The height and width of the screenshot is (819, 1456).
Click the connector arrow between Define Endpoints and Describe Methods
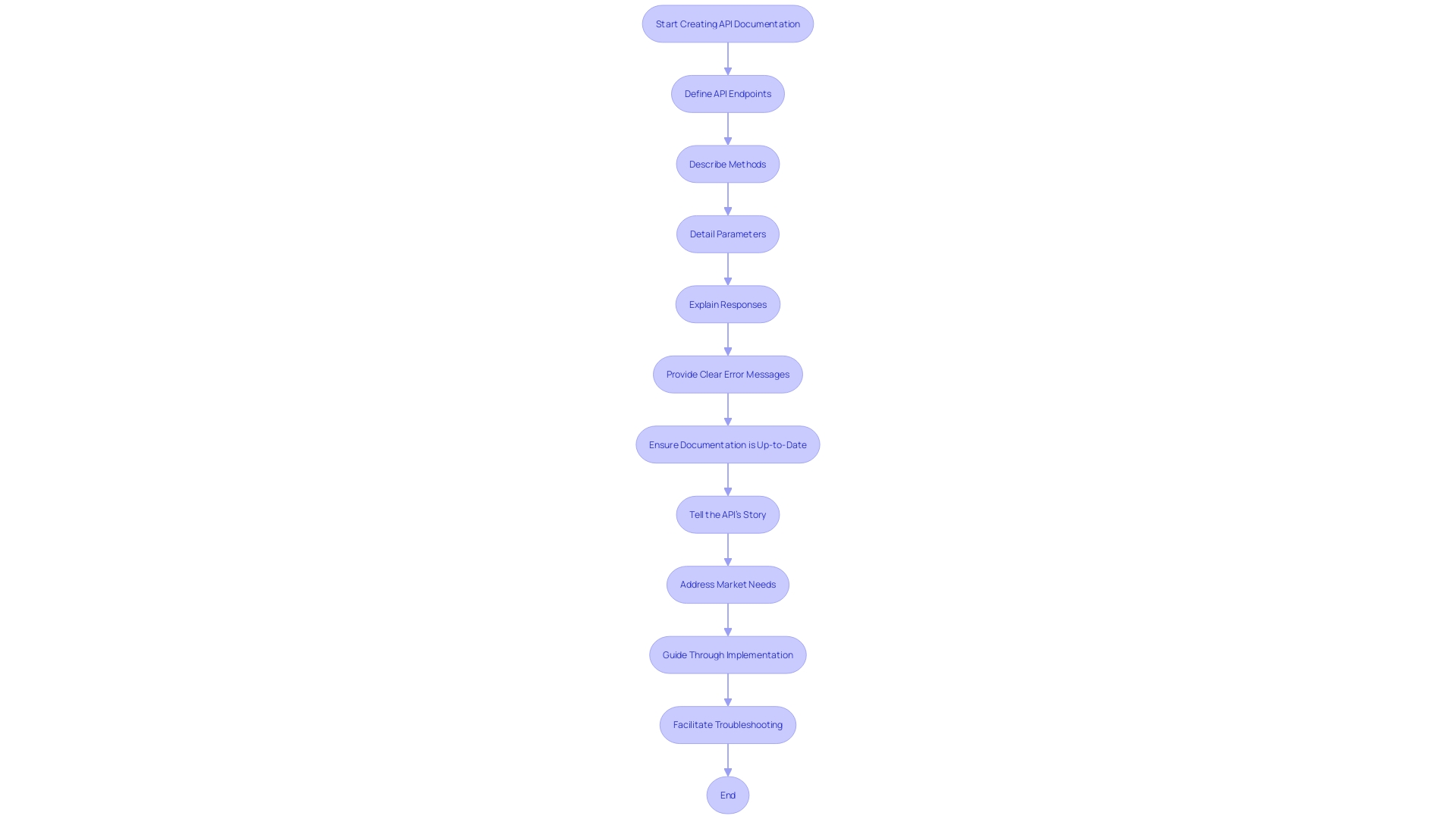pyautogui.click(x=727, y=128)
